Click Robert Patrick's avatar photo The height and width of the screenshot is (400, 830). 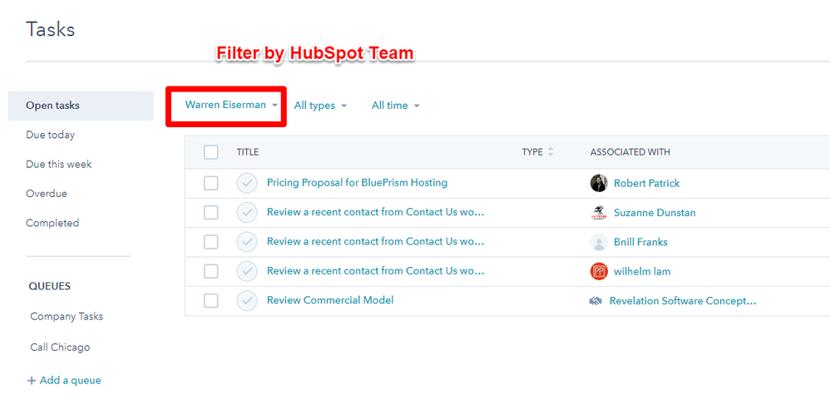[x=599, y=183]
